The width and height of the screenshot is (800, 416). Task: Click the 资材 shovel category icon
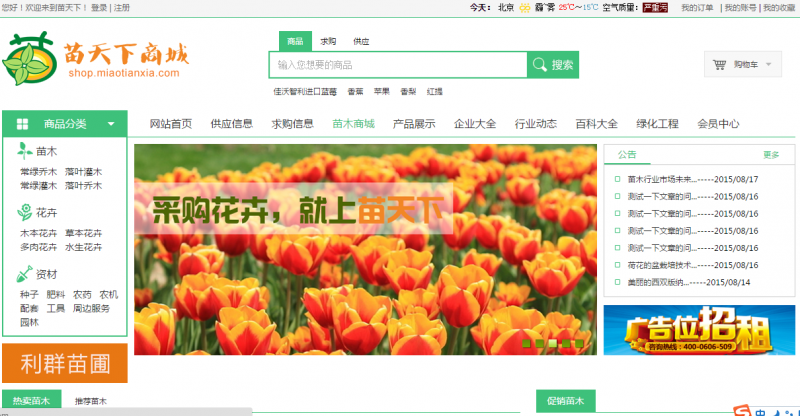pos(25,274)
